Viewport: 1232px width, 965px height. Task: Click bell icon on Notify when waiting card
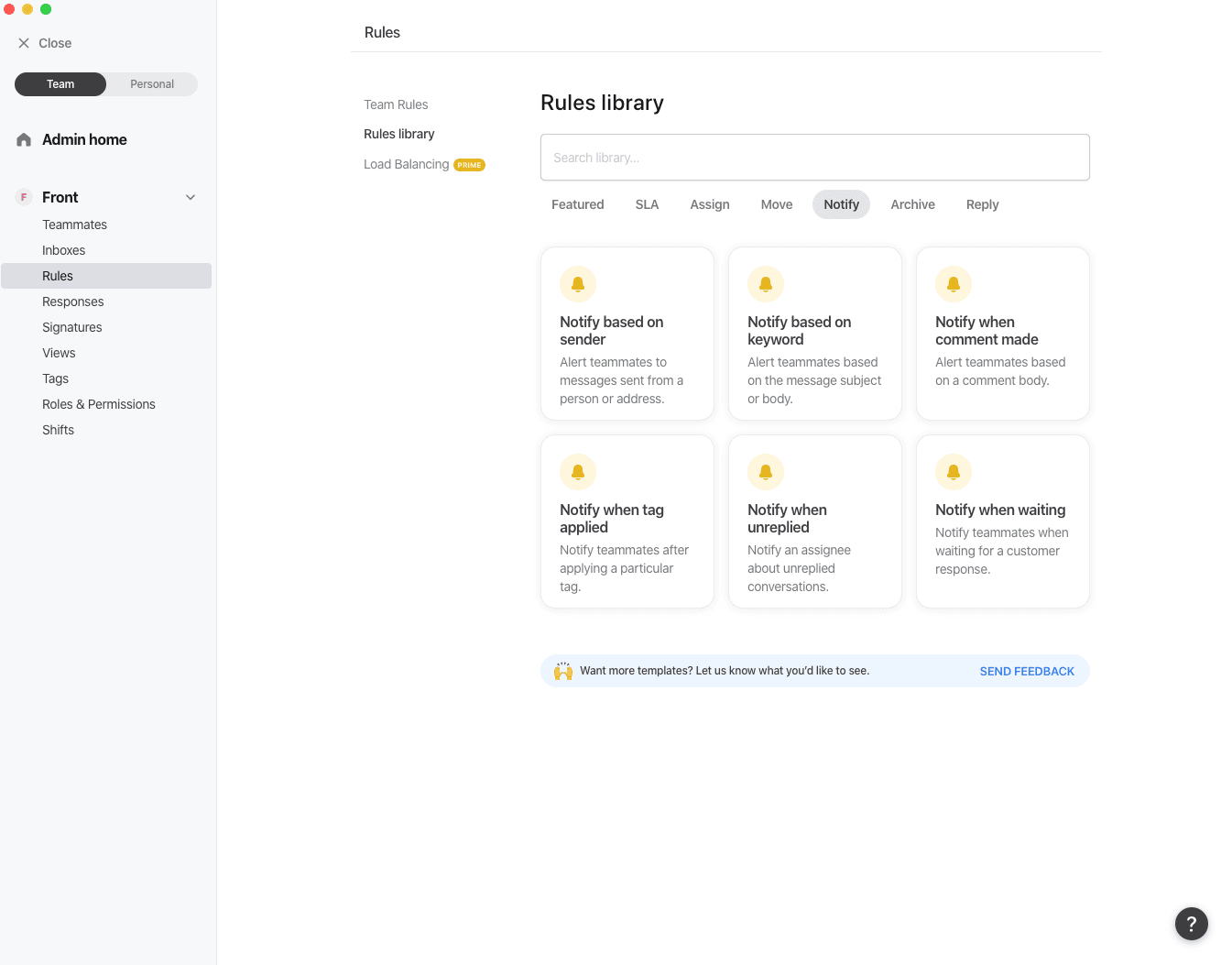(x=954, y=472)
